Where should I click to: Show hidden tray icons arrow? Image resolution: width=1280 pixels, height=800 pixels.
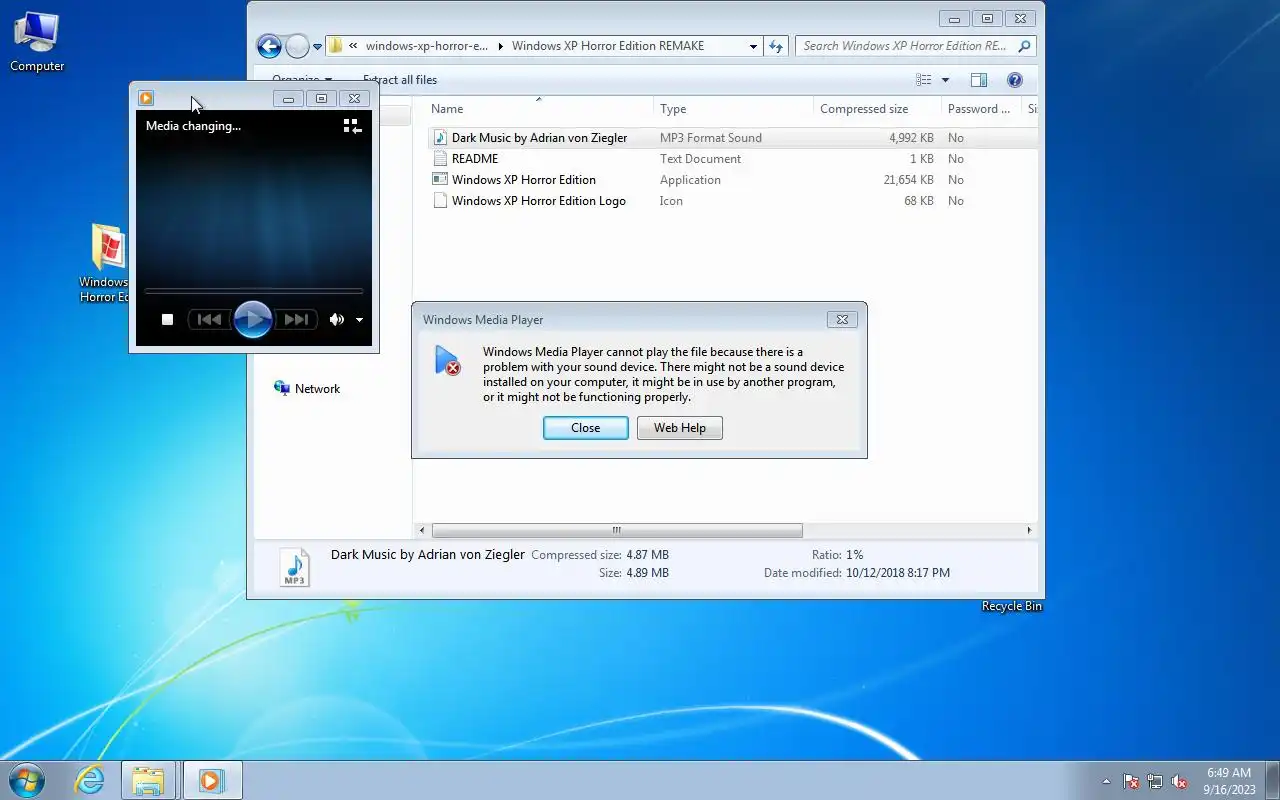coord(1106,781)
